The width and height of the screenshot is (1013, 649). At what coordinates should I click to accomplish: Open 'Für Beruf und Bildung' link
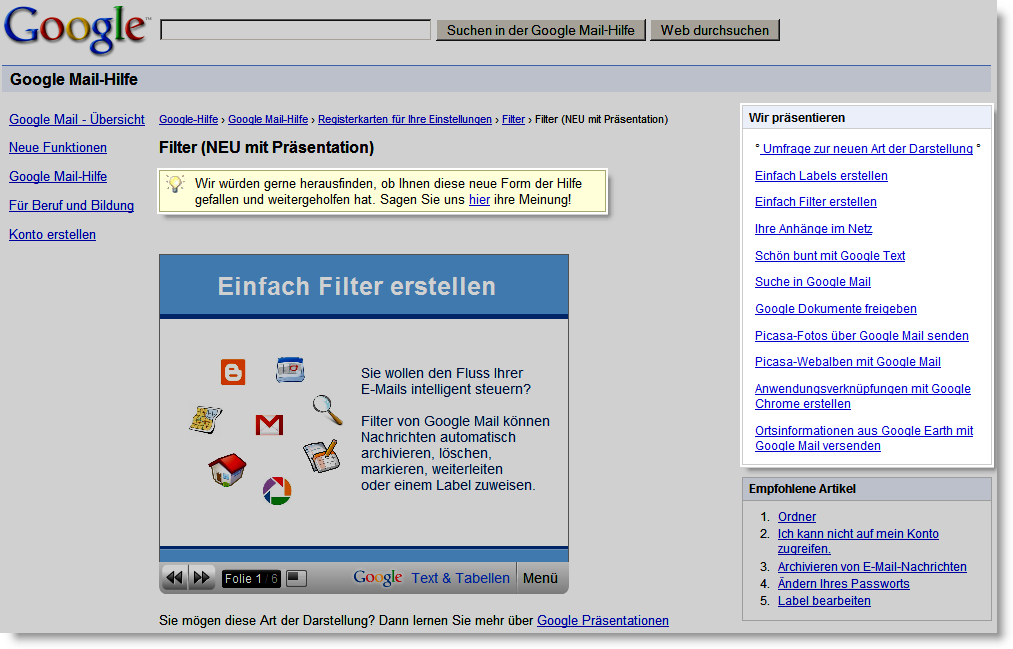[72, 205]
